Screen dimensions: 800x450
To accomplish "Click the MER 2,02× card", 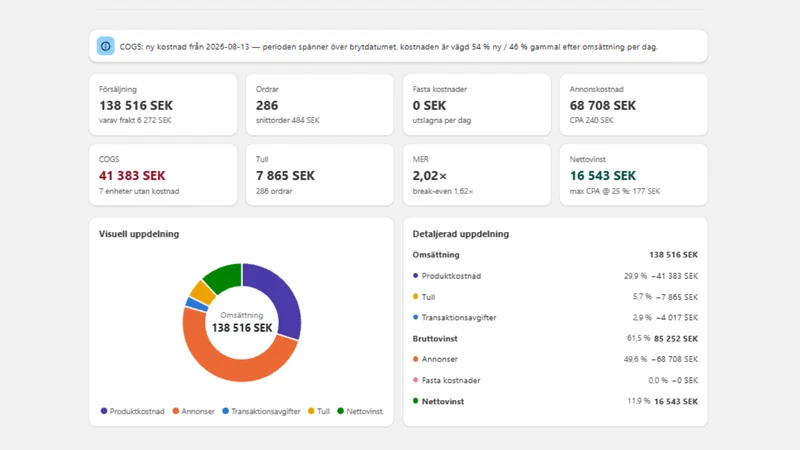I will (477, 175).
